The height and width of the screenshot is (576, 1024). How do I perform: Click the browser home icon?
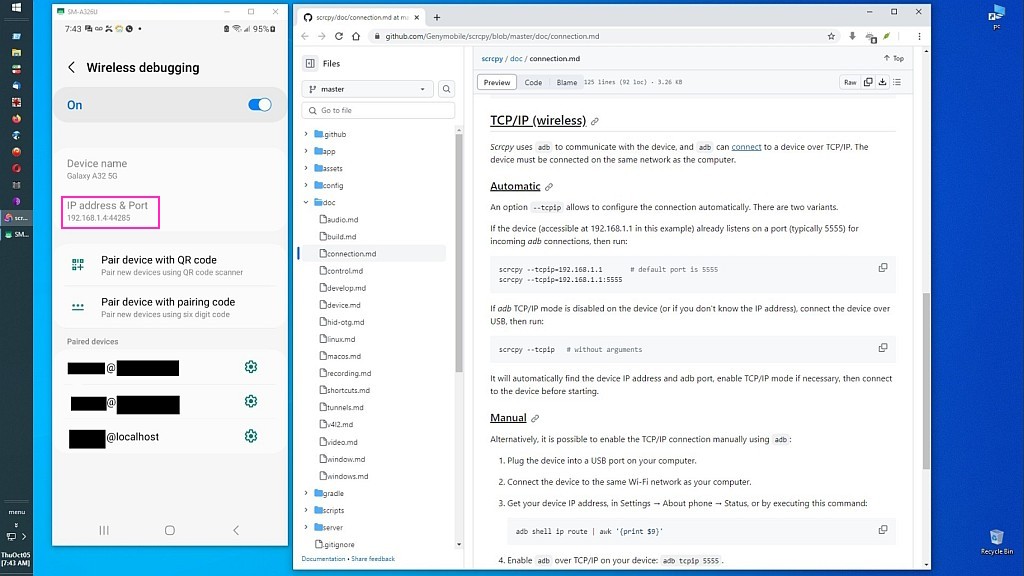tap(356, 37)
